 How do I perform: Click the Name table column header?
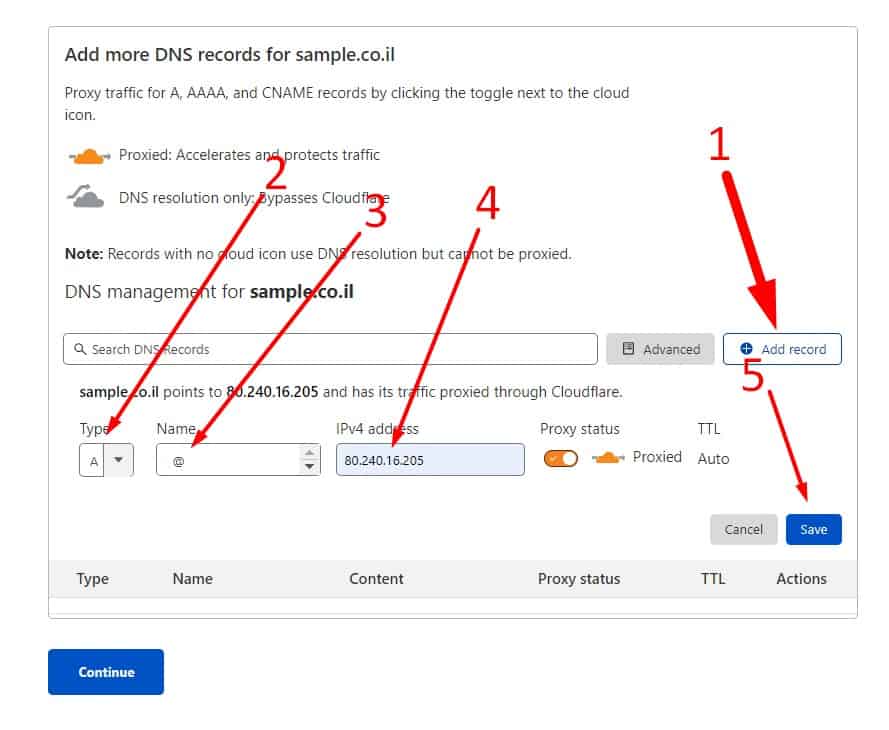[x=193, y=579]
